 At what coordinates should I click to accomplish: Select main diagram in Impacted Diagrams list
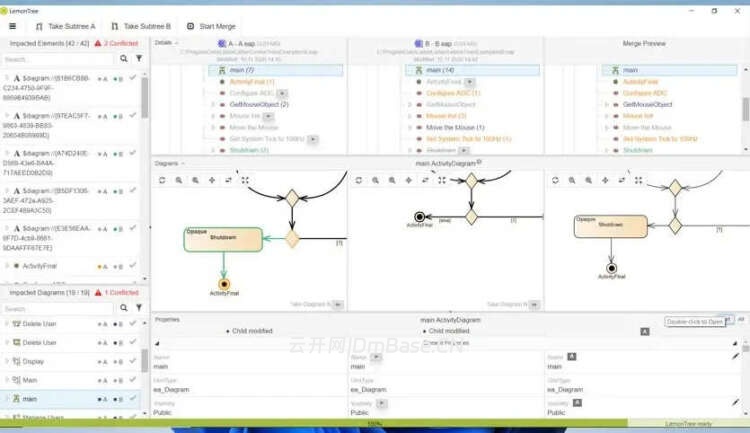30,399
